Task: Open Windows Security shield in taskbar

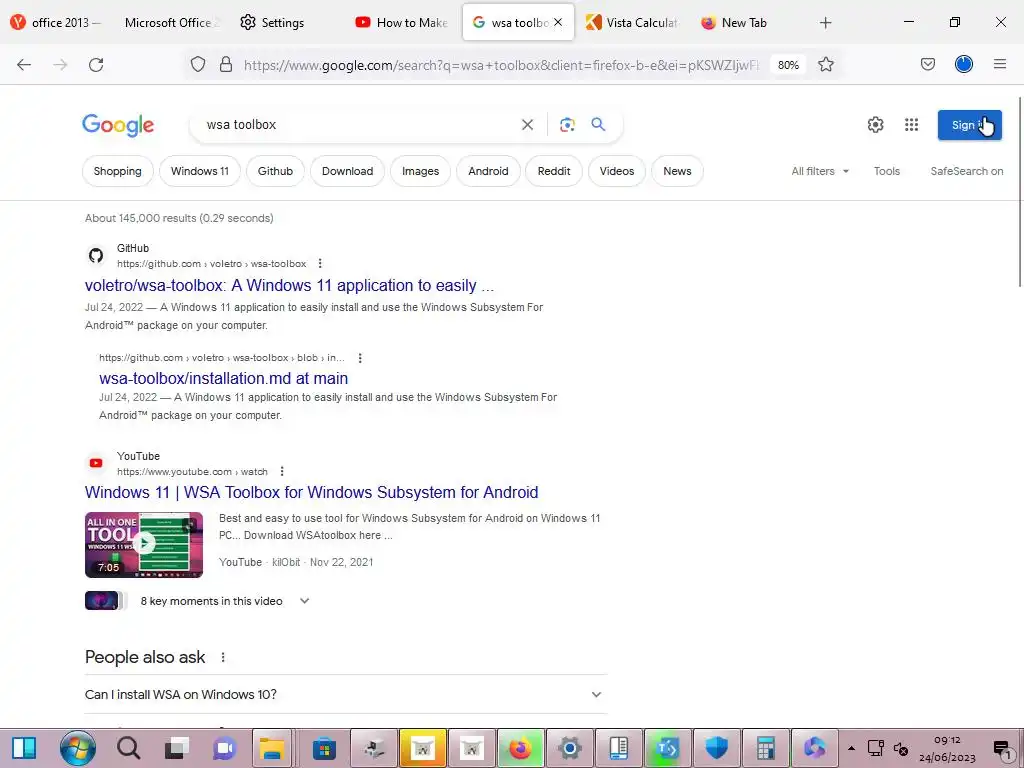Action: coord(716,748)
